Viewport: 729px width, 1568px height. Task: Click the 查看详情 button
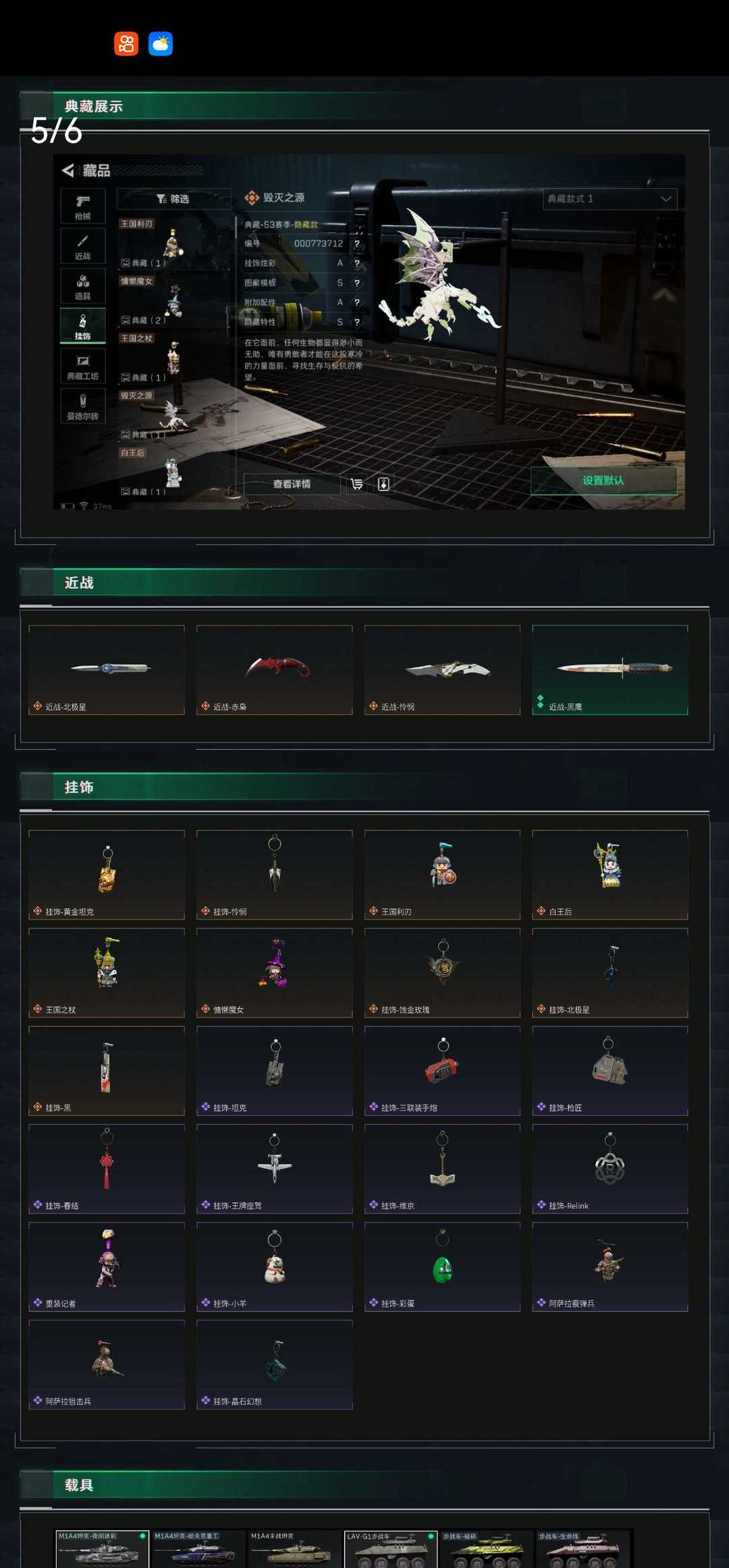click(x=292, y=484)
